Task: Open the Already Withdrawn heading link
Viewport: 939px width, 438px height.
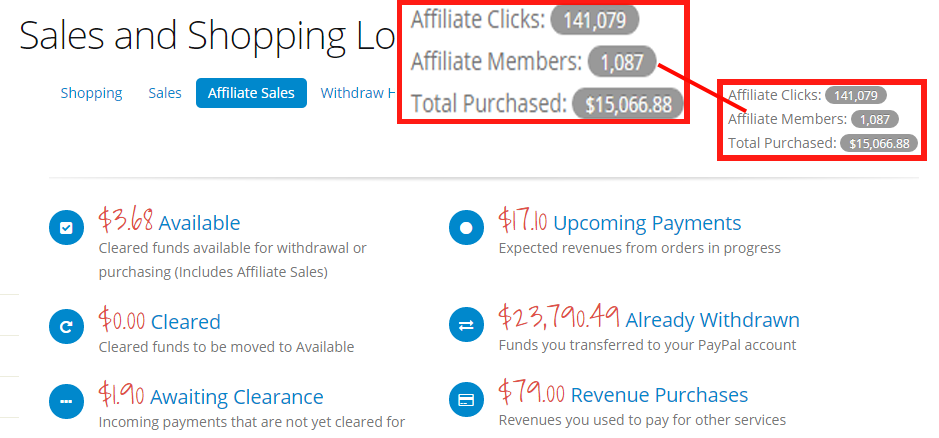Action: tap(712, 321)
